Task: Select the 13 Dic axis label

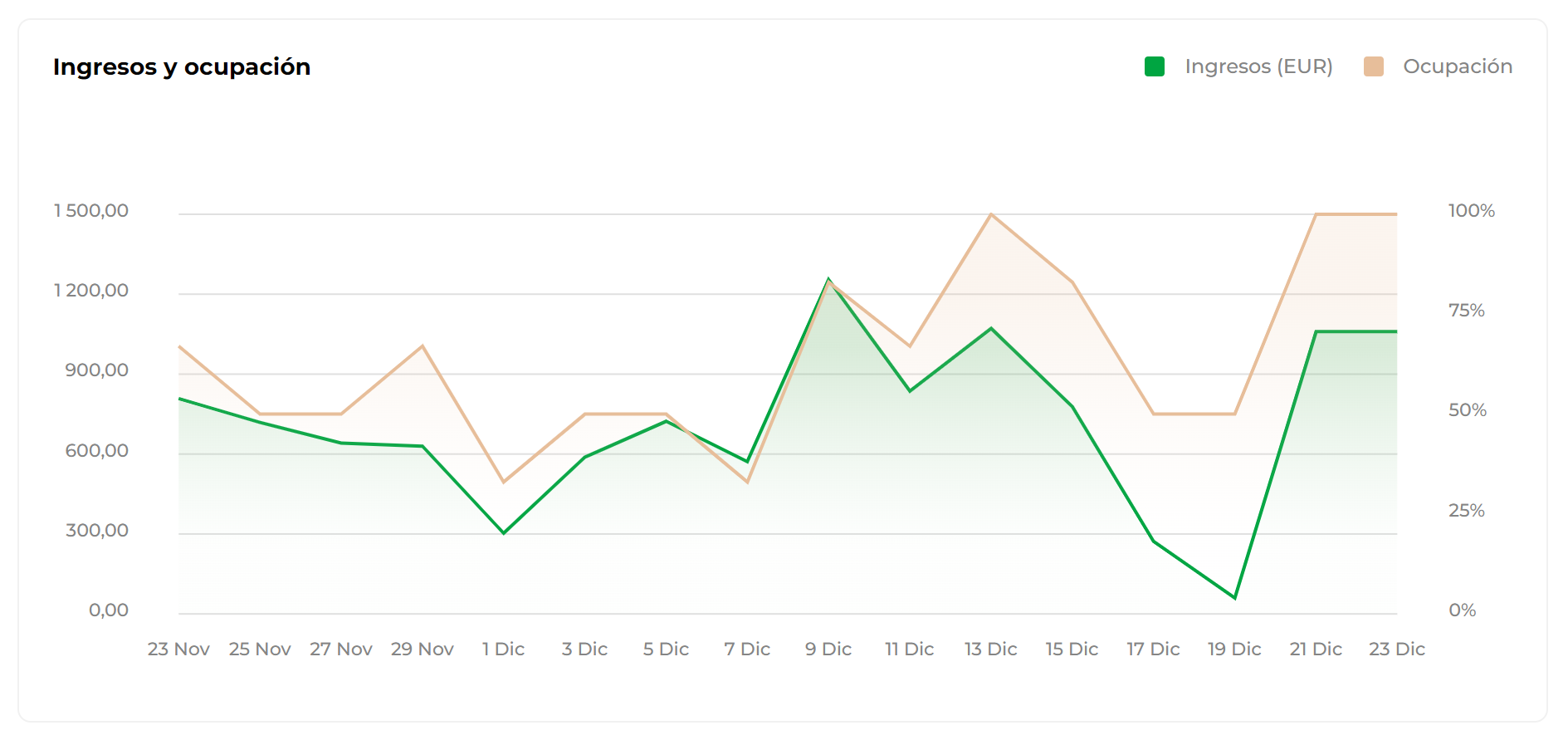Action: (990, 649)
